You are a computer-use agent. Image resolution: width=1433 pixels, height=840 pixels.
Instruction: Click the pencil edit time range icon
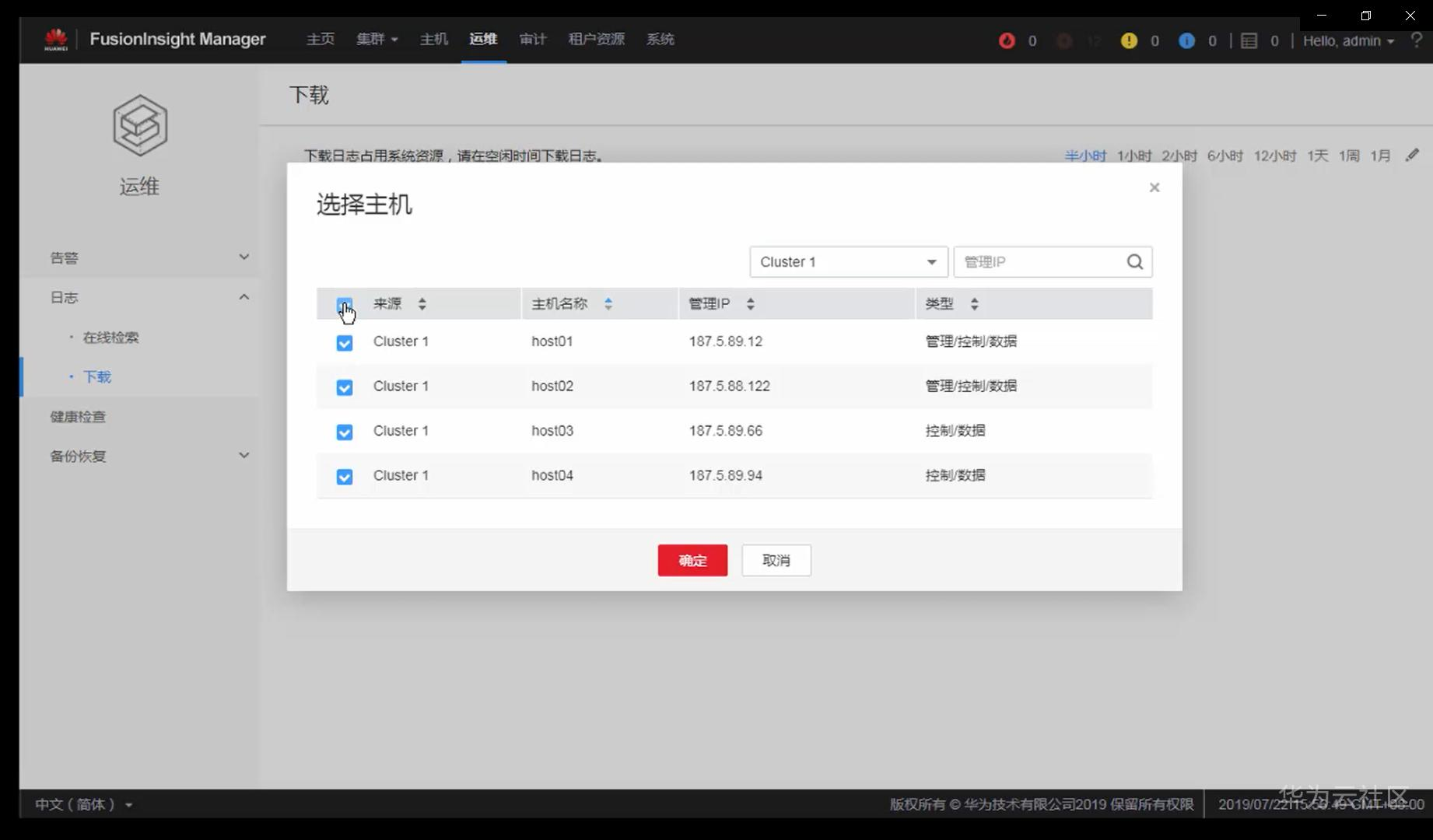(x=1412, y=156)
